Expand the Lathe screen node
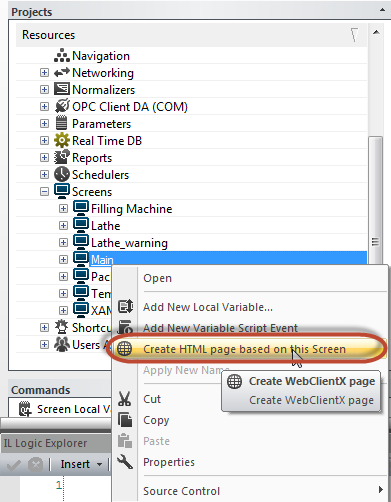Screen dimensions: 391x502 point(63,225)
